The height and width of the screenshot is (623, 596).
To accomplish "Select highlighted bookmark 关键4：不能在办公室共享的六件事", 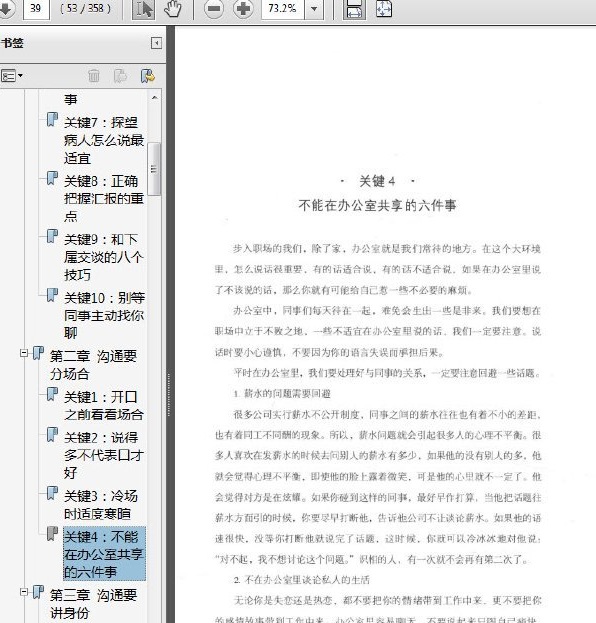I will 104,554.
